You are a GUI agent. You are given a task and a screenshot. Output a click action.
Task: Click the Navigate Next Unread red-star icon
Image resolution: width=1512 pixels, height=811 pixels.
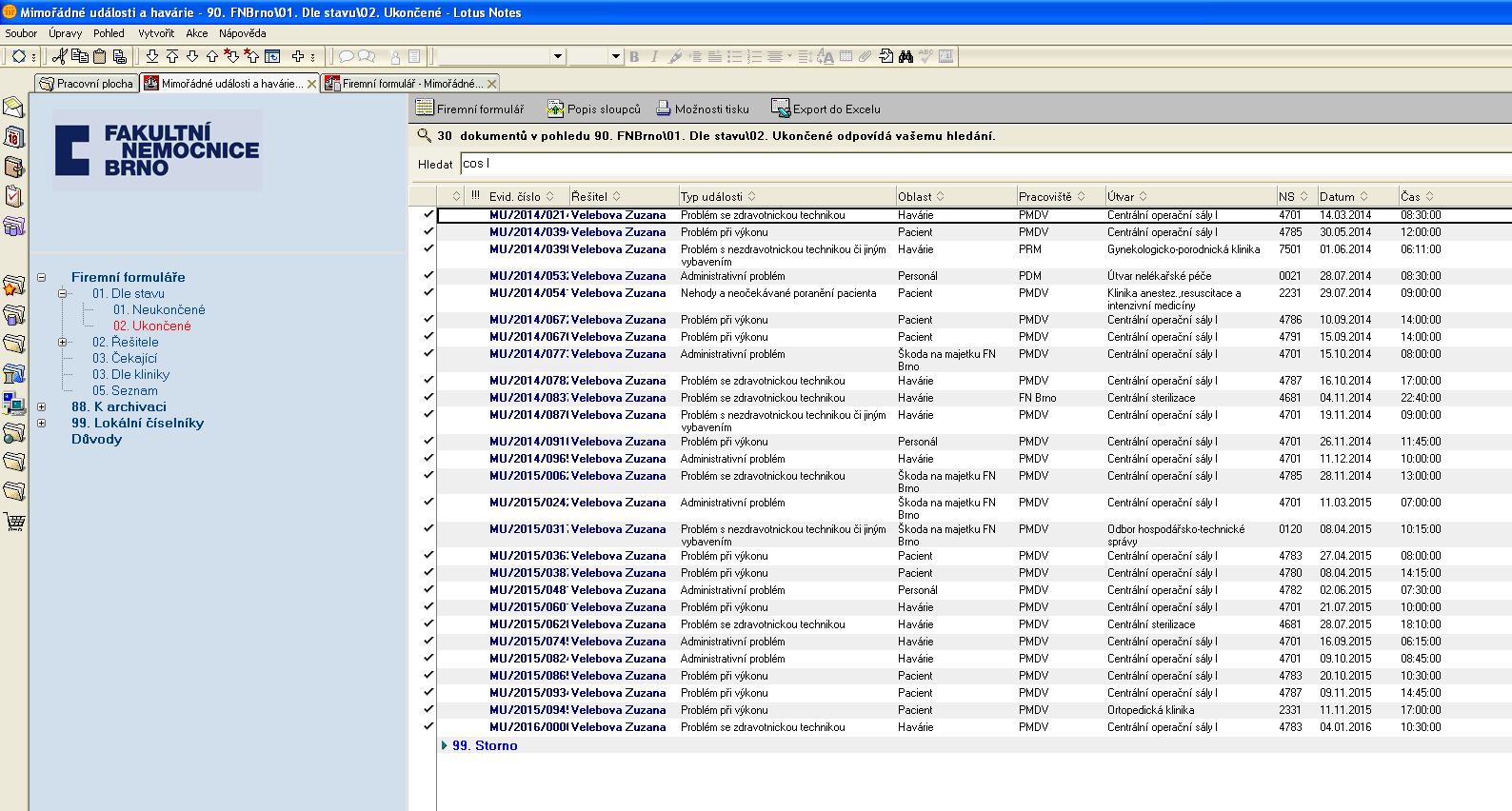click(231, 56)
